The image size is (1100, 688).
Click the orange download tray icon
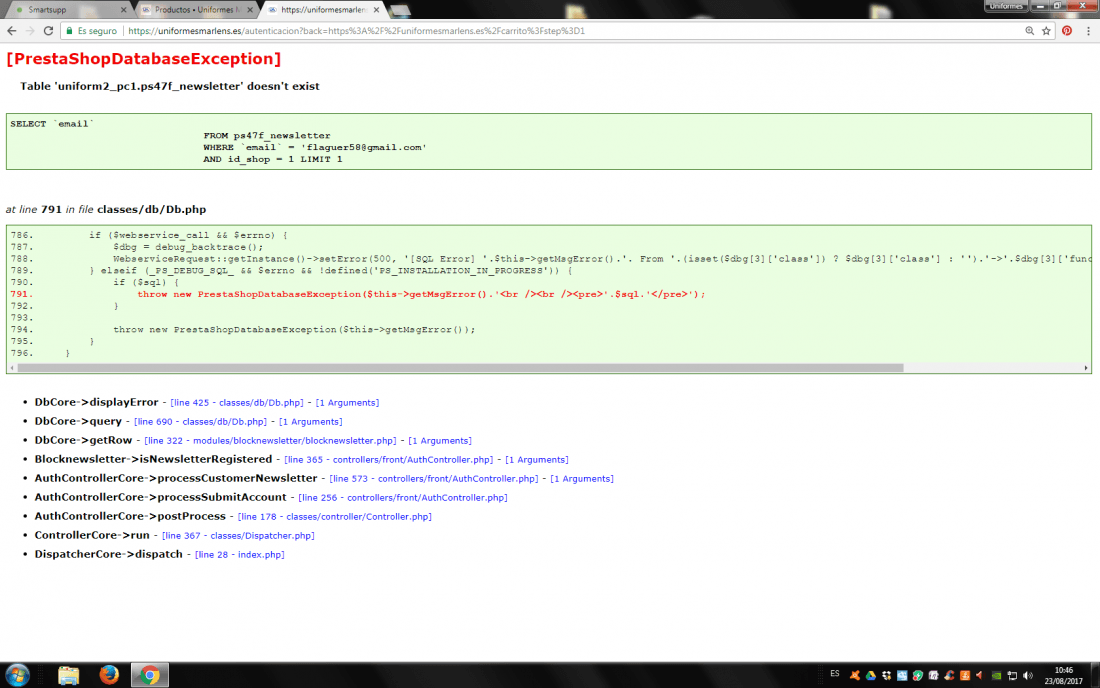point(965,675)
